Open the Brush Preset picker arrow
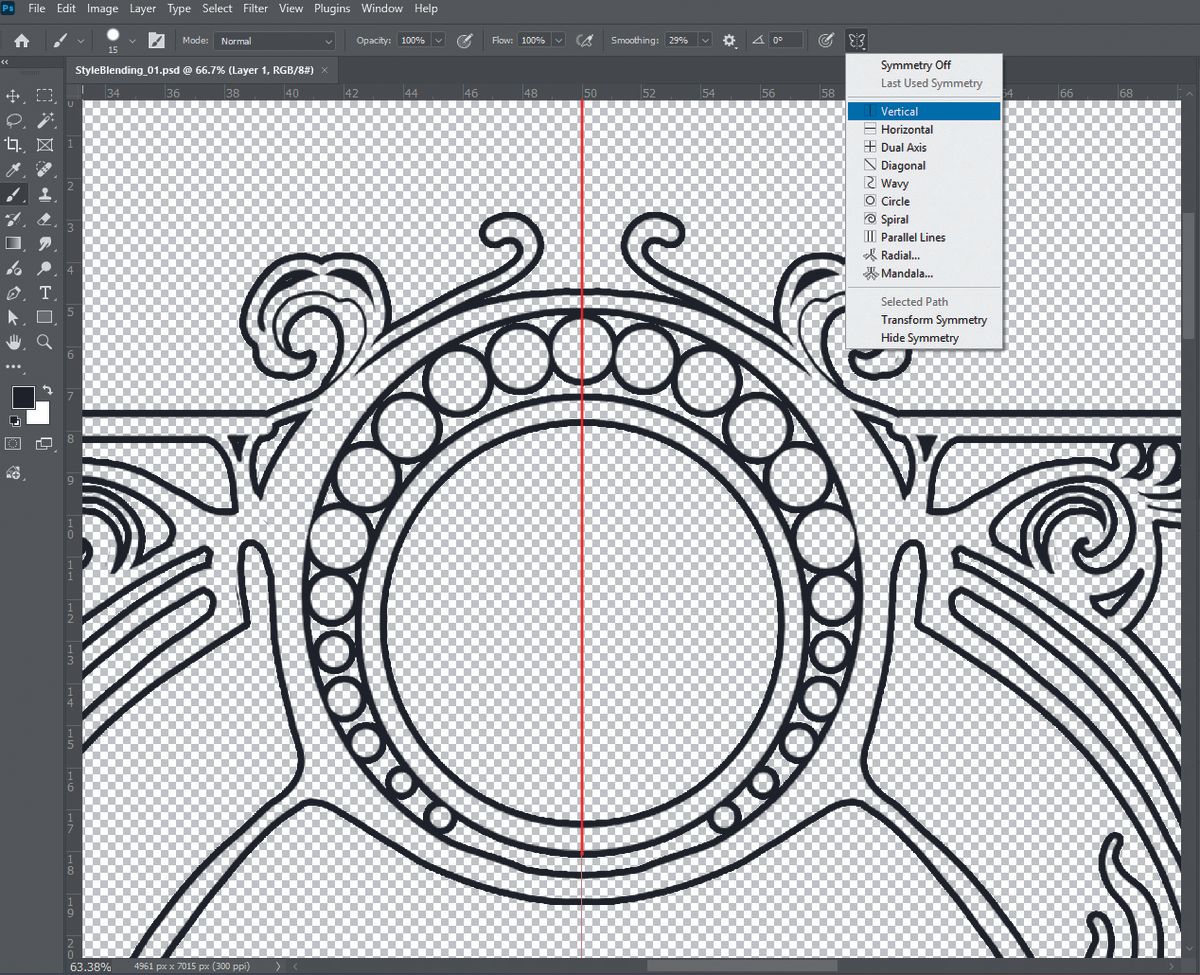1200x975 pixels. (132, 41)
